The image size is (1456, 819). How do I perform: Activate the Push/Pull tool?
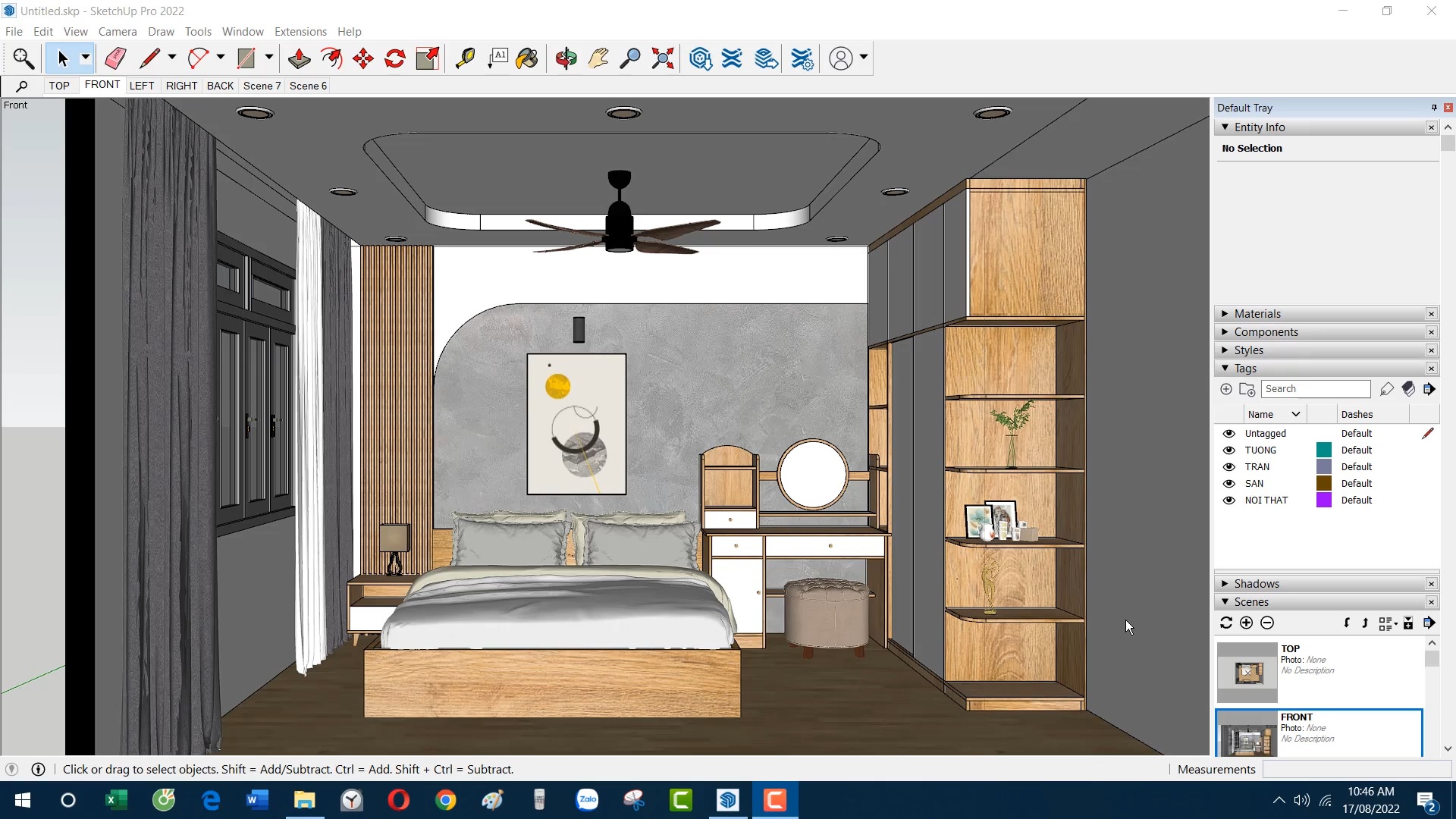click(299, 58)
